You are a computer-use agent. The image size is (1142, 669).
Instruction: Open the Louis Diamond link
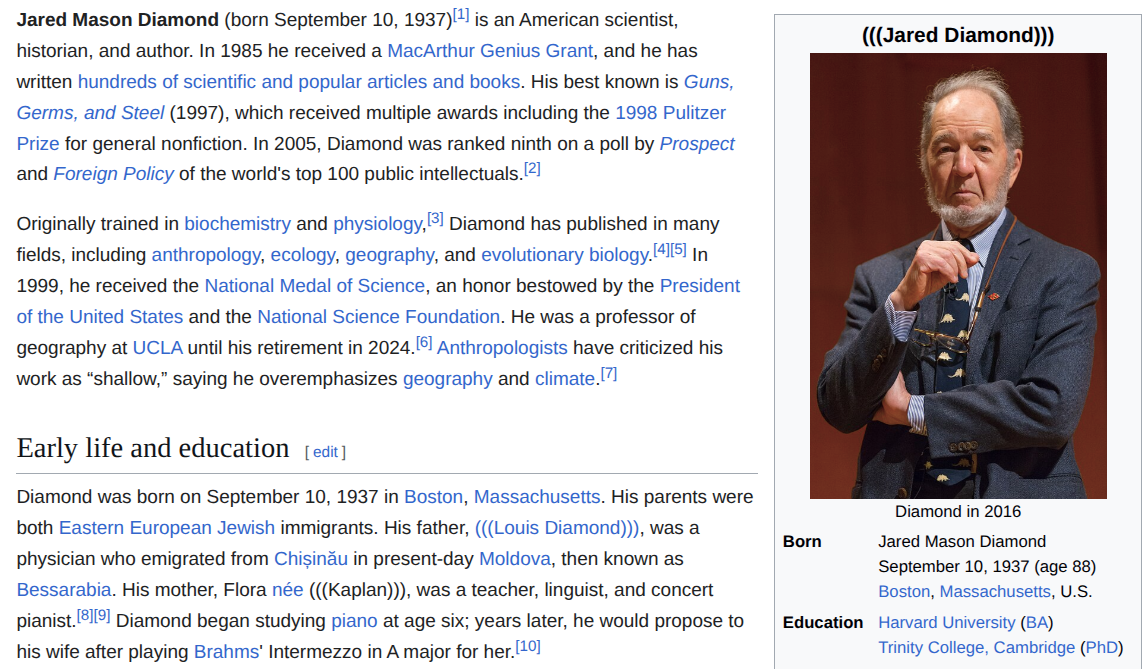pos(556,529)
